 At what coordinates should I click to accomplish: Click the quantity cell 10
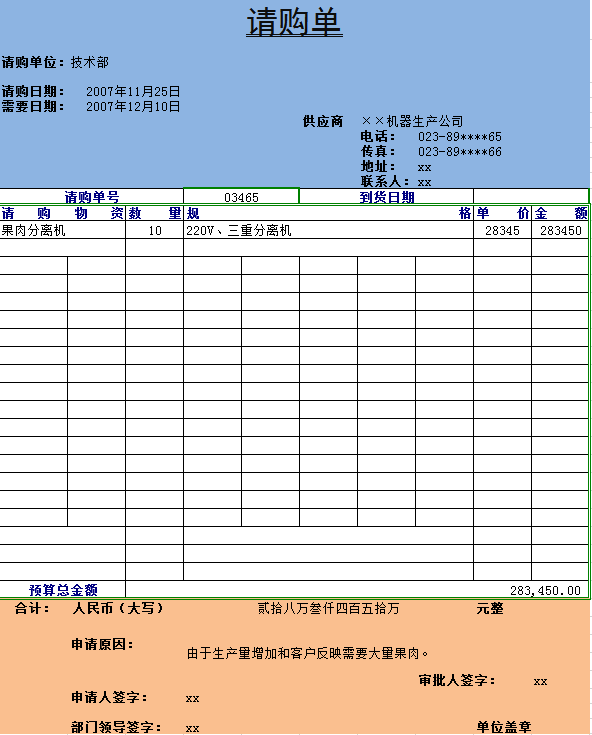click(154, 230)
